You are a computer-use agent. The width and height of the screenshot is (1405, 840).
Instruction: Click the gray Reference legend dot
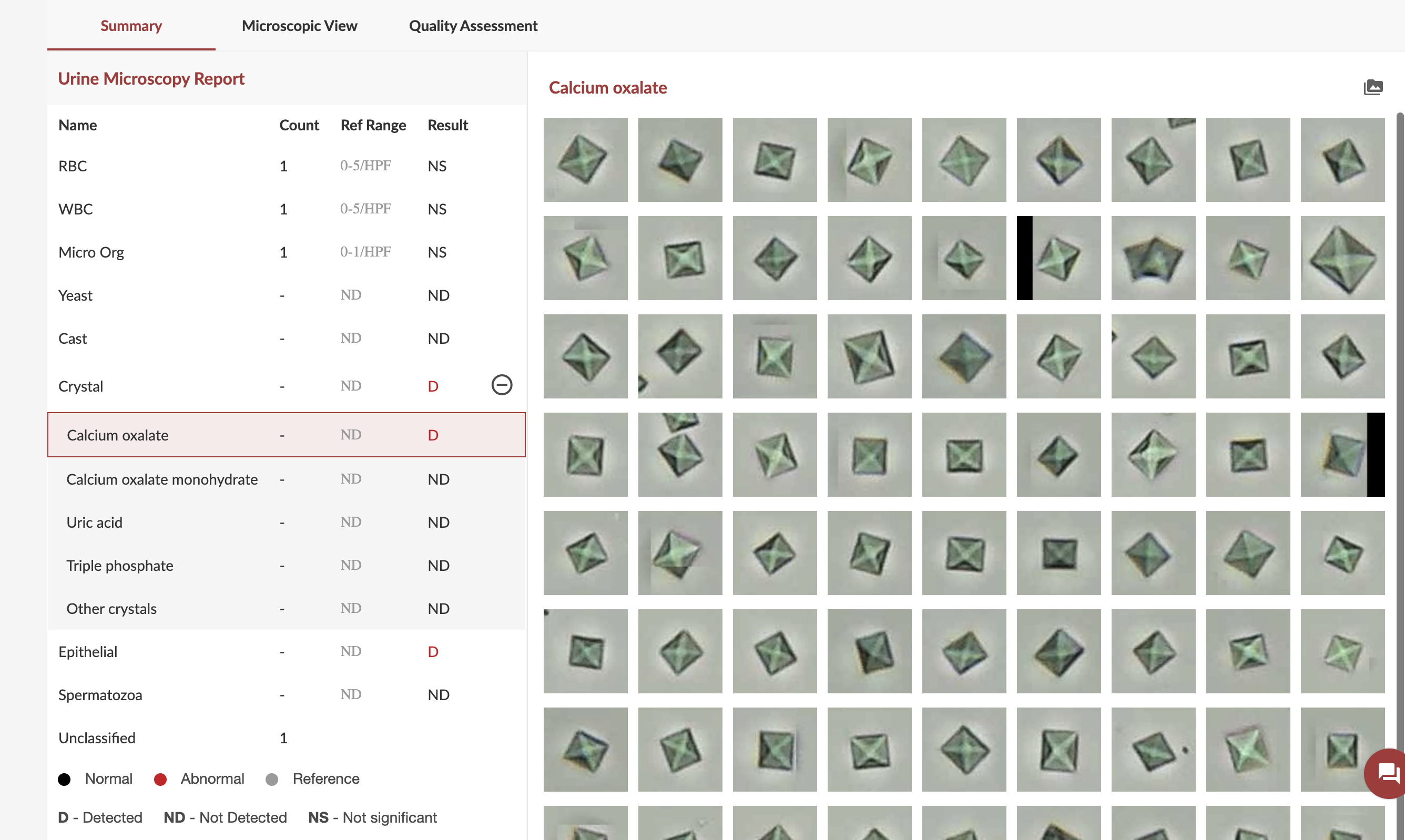pos(272,779)
